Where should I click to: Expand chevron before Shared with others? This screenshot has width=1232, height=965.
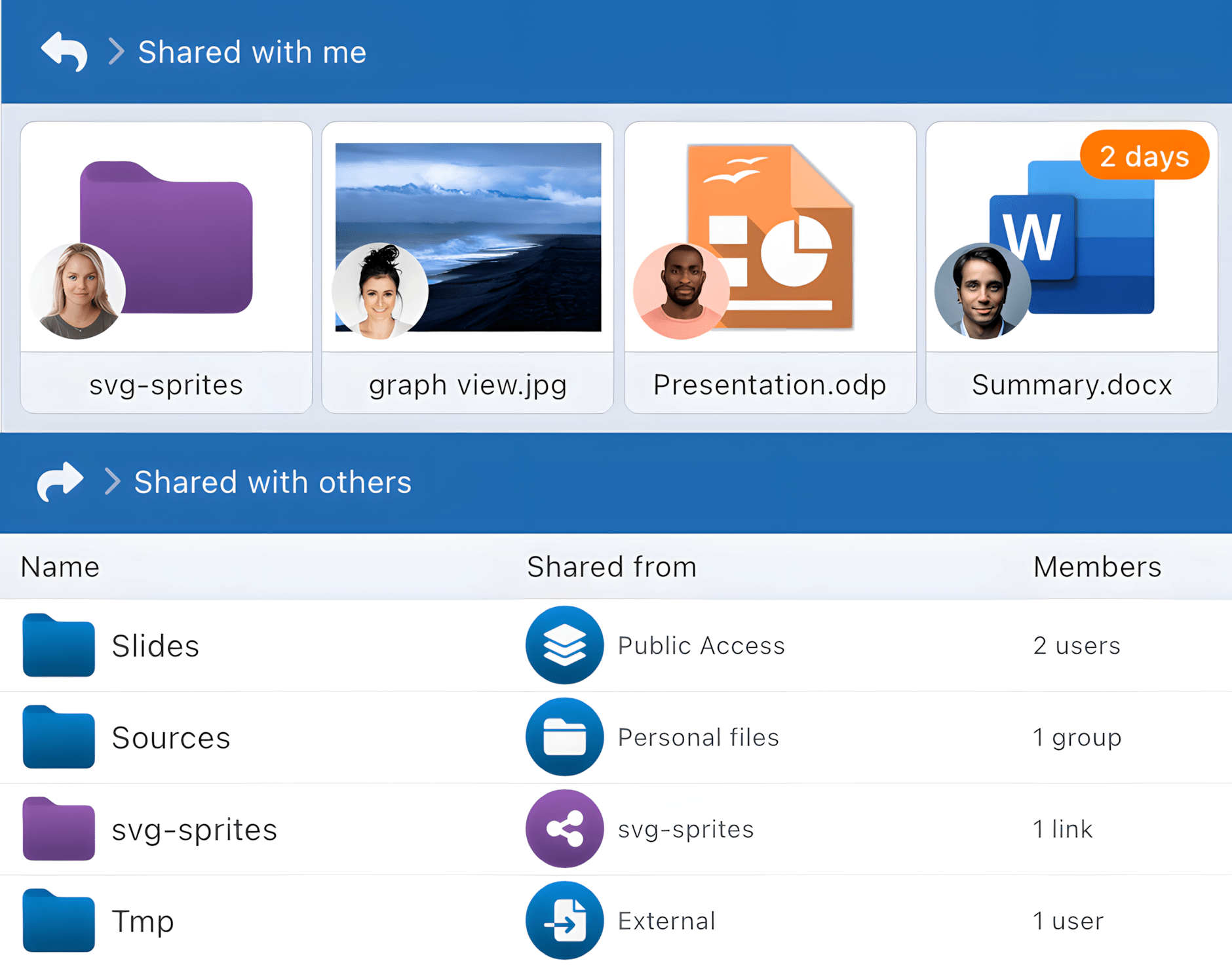[x=113, y=482]
